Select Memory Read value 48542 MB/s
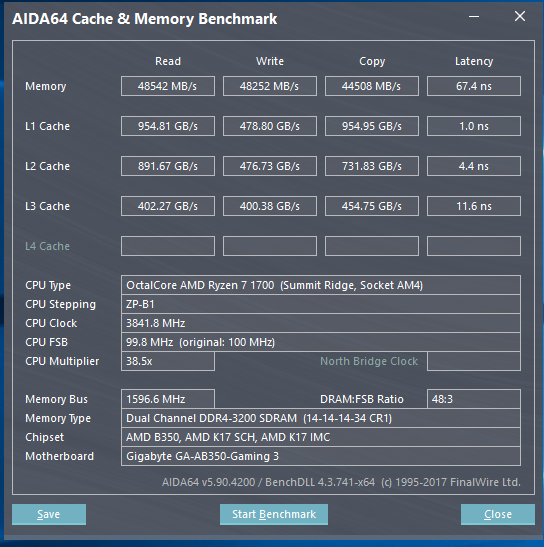 coord(168,86)
